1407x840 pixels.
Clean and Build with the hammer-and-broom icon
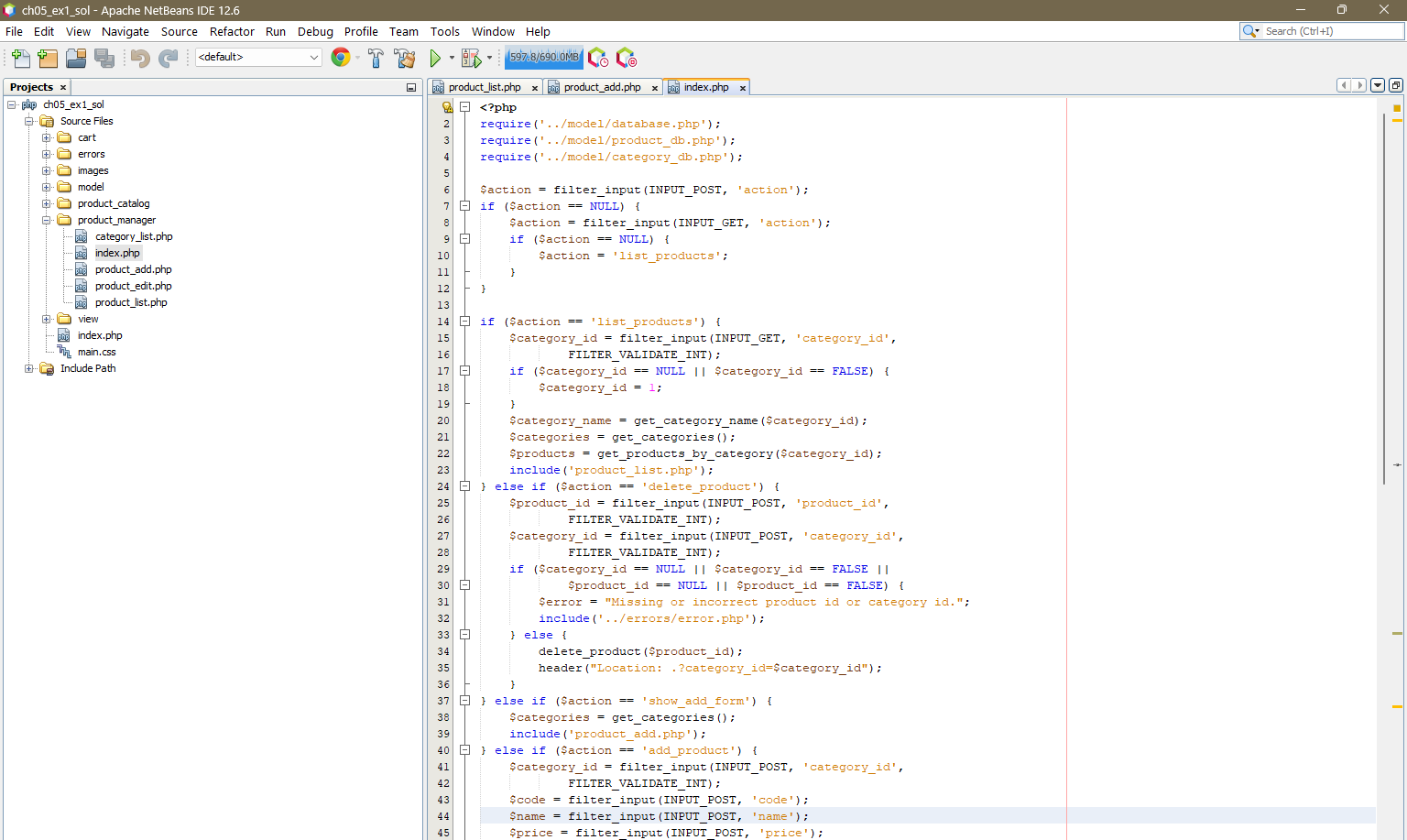[405, 58]
